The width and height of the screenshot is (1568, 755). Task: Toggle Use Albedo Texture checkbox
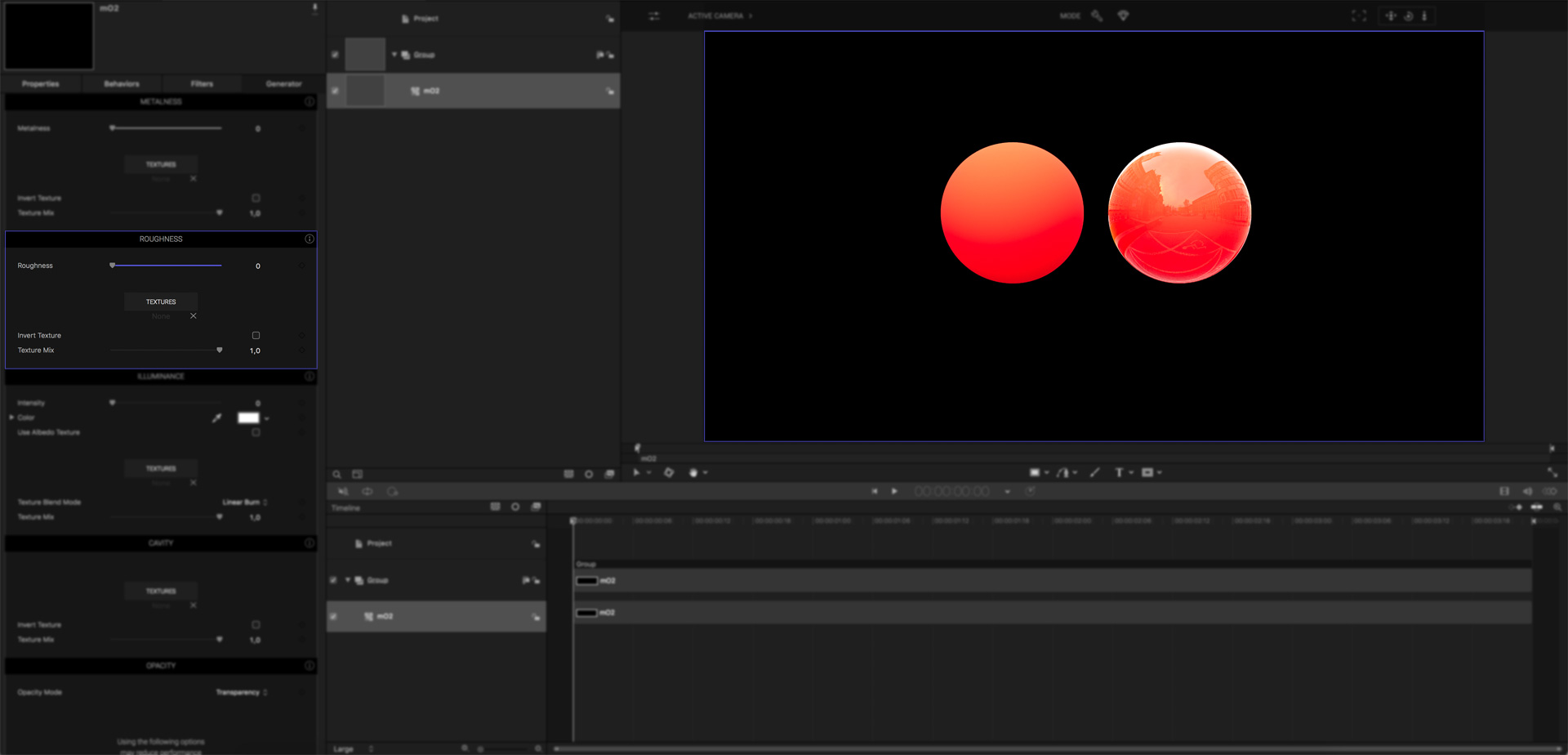click(x=256, y=432)
